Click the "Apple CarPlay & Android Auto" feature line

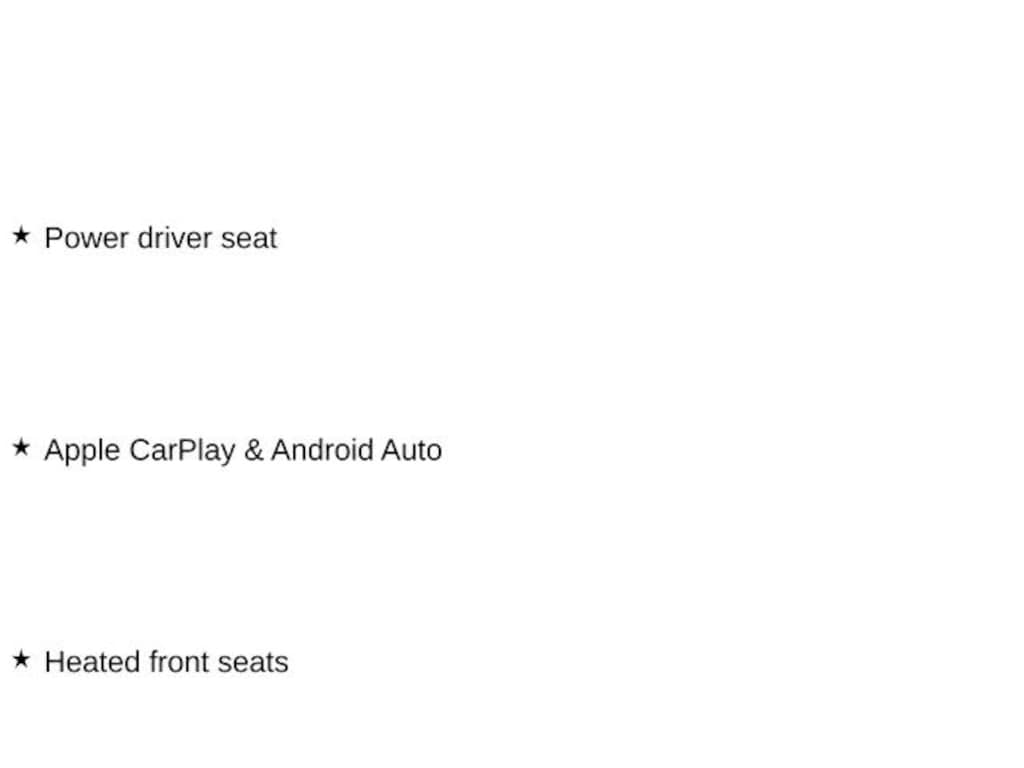pyautogui.click(x=242, y=450)
